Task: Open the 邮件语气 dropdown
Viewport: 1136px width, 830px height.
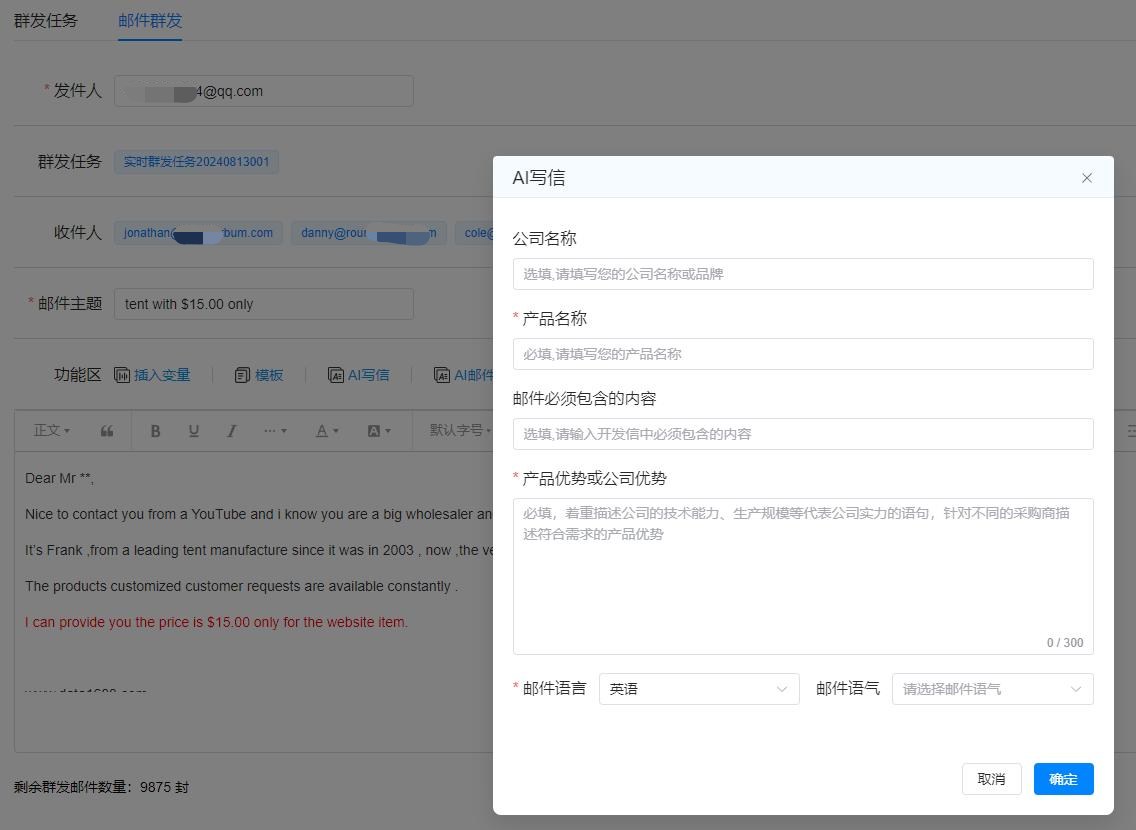Action: (993, 689)
